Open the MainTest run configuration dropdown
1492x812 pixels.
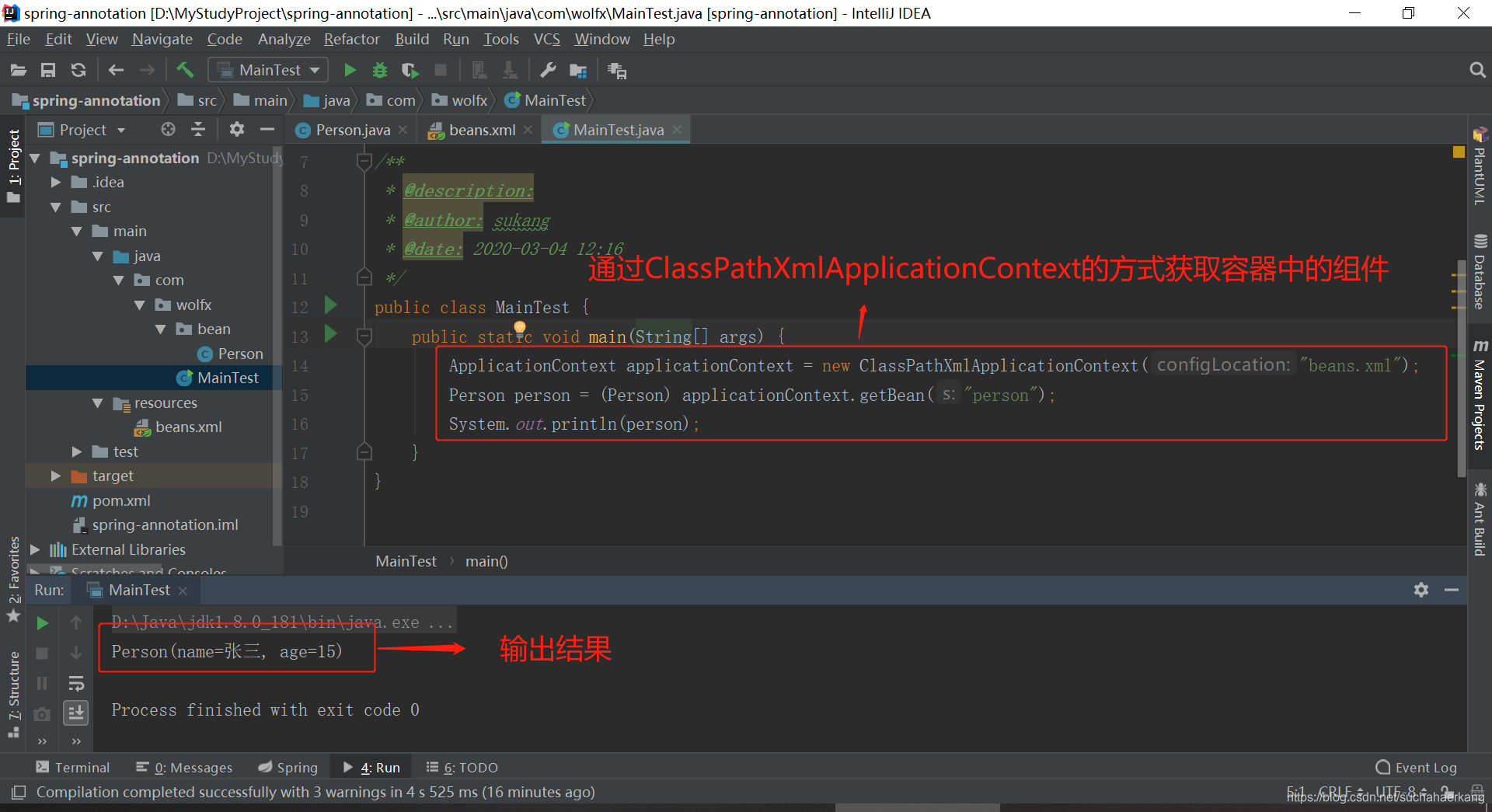[x=269, y=70]
